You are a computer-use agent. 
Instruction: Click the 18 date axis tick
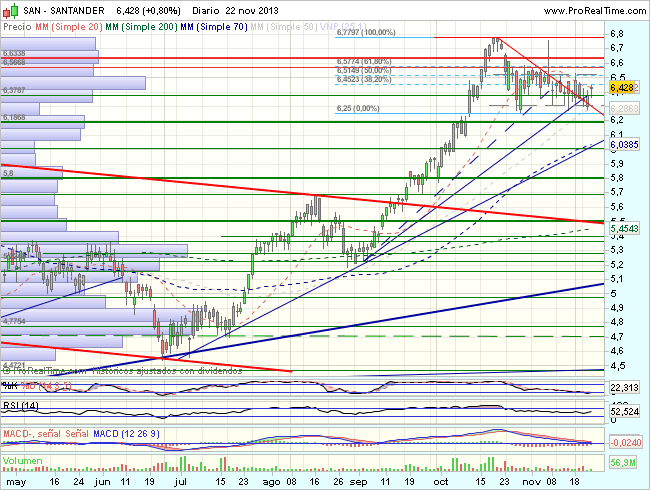click(574, 482)
